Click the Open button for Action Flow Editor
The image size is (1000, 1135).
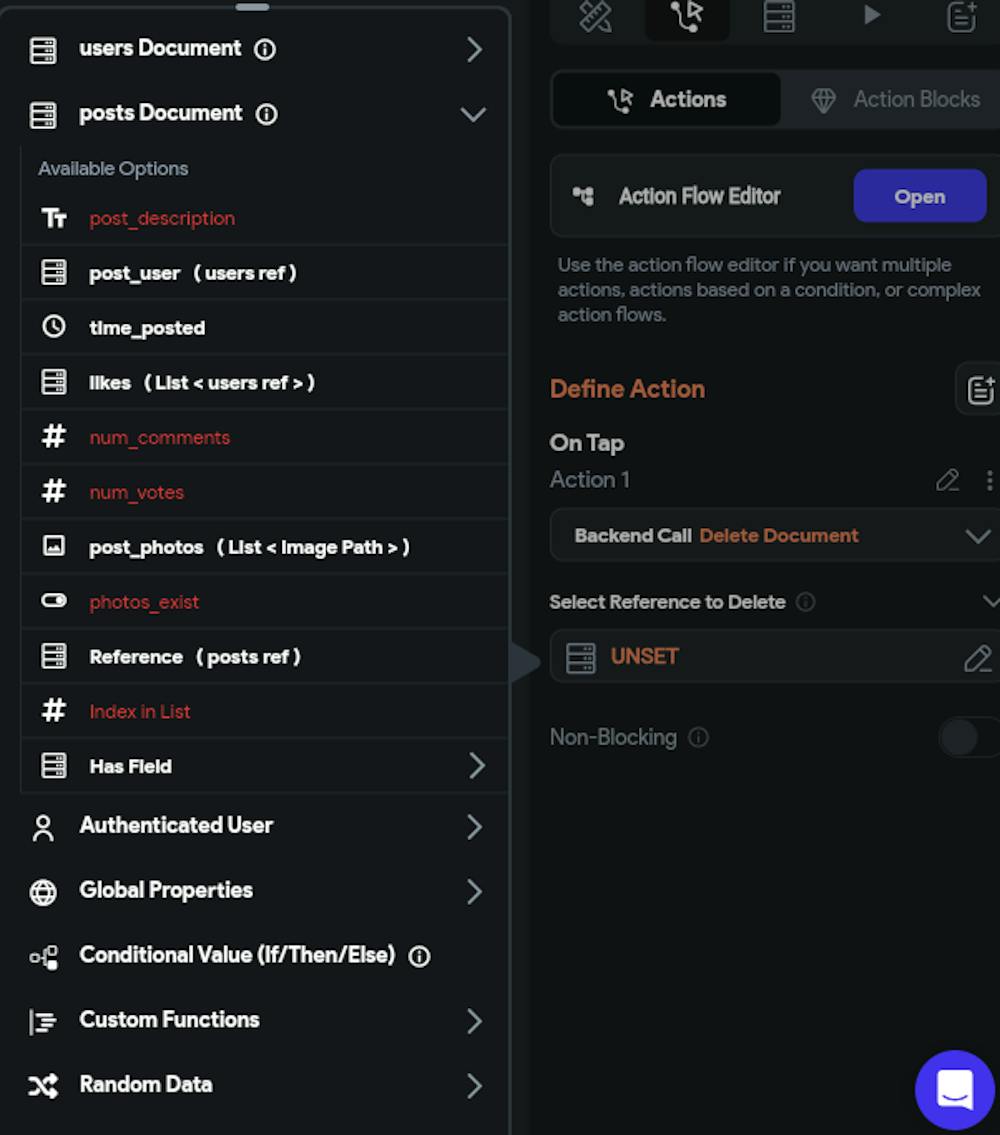pos(919,196)
